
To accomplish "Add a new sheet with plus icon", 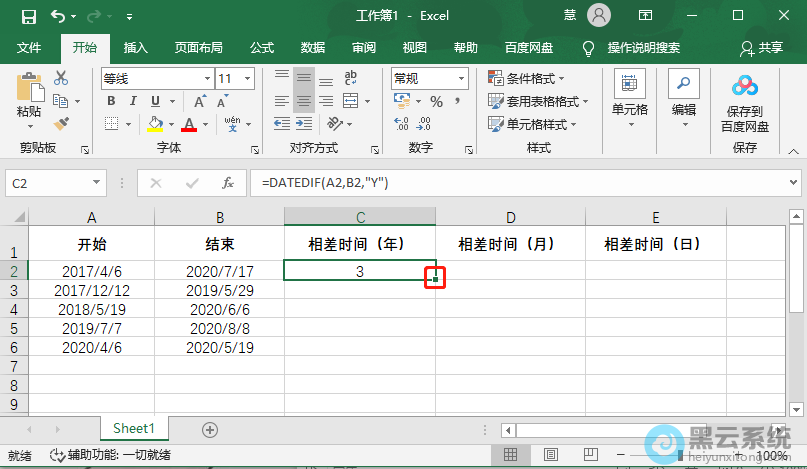I will point(210,429).
